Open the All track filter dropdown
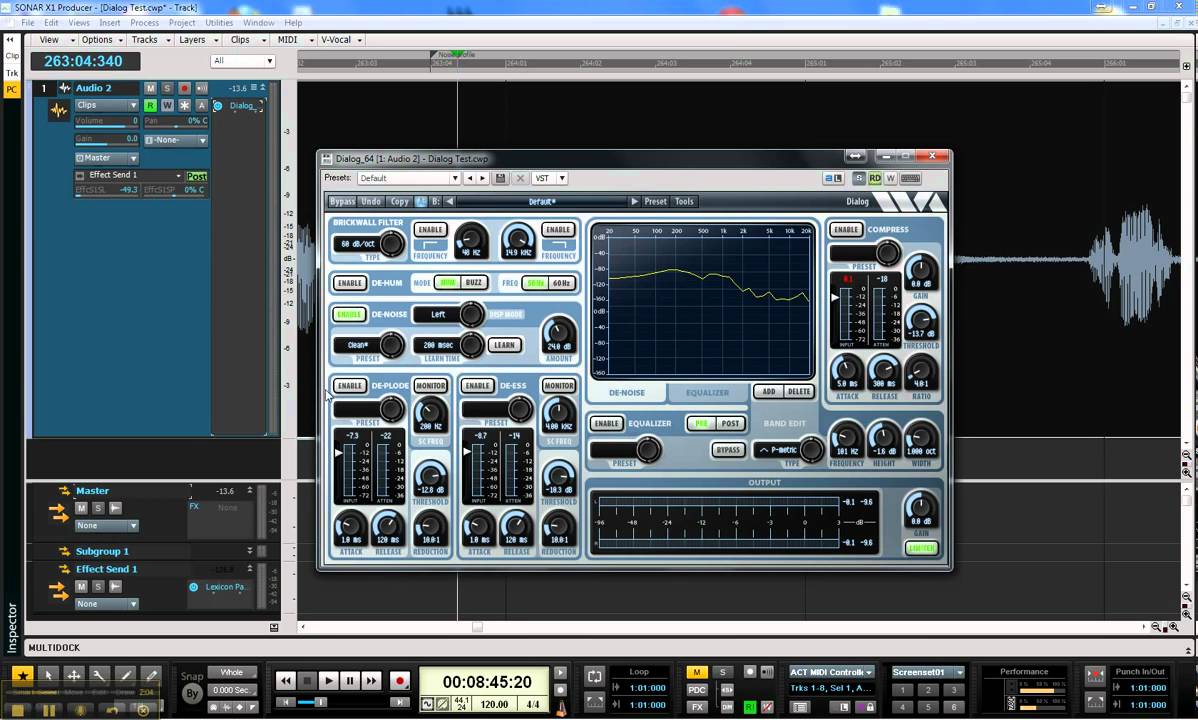This screenshot has width=1198, height=720. click(242, 61)
